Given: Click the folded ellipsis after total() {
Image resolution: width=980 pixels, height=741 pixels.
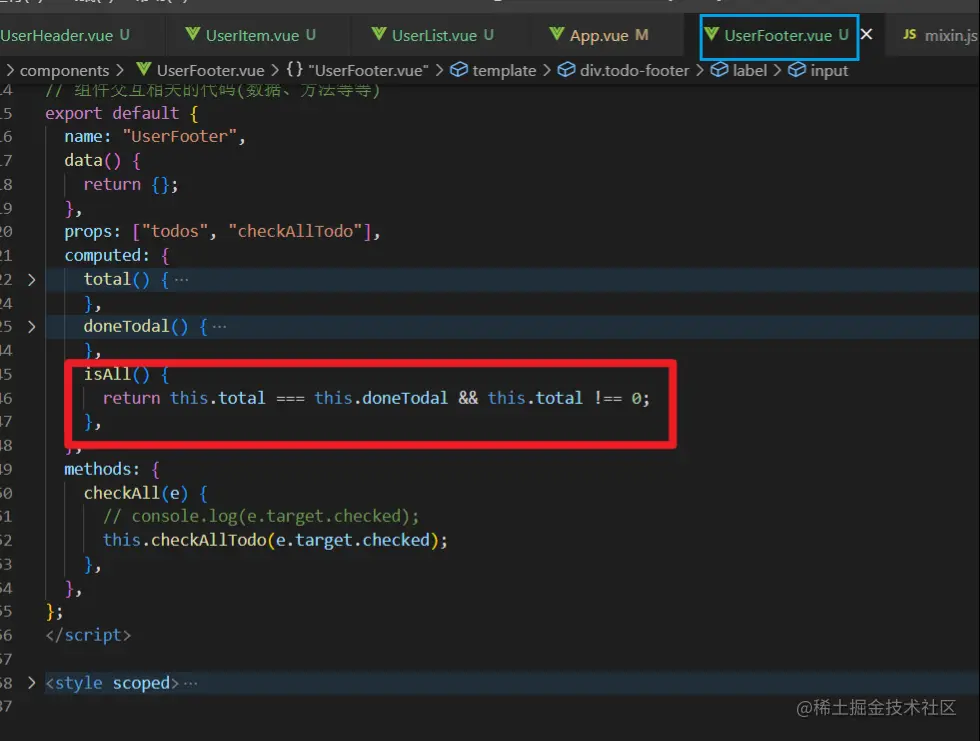Looking at the screenshot, I should 181,279.
